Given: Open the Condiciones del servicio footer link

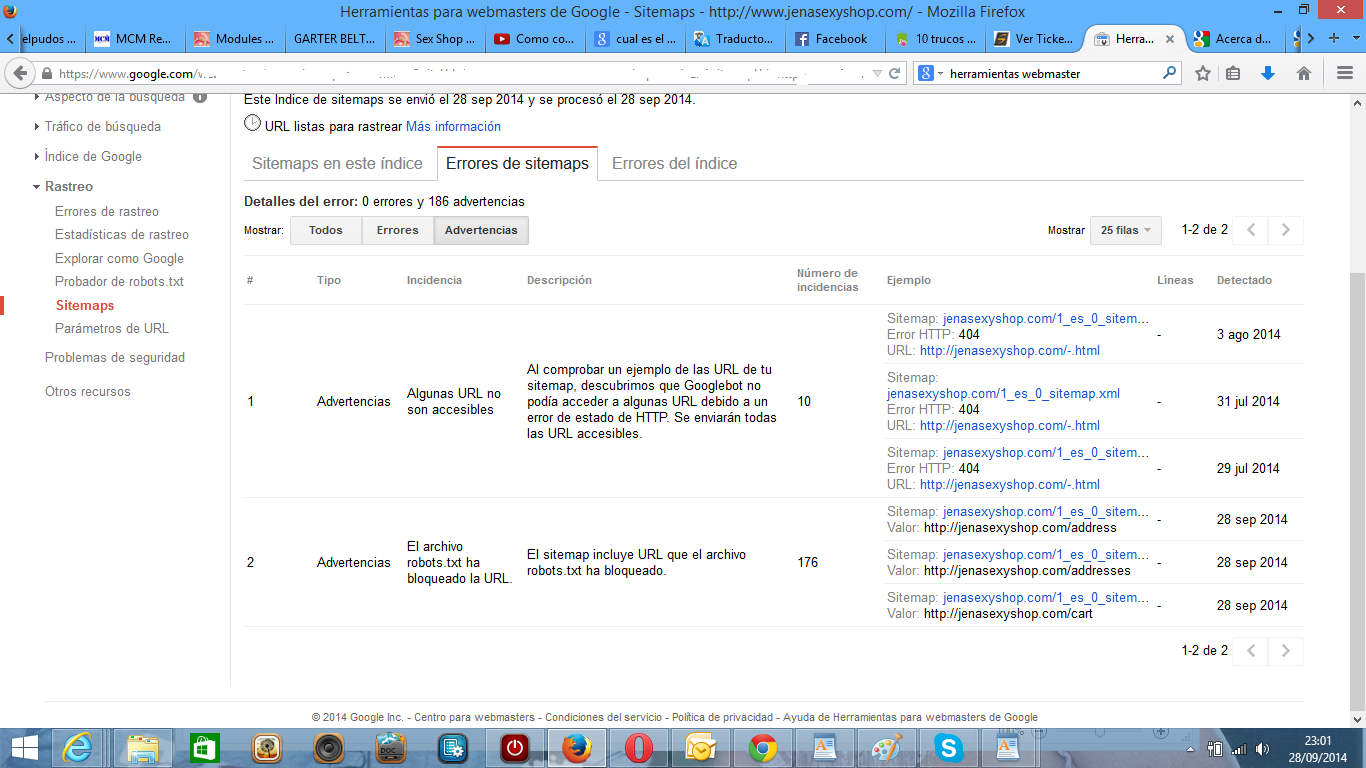Looking at the screenshot, I should (x=603, y=717).
